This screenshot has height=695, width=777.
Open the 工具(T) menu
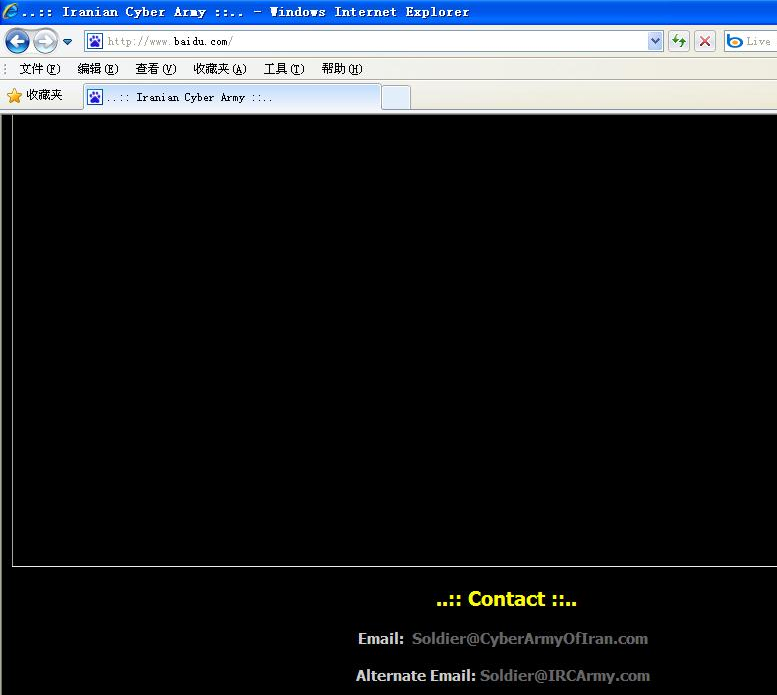coord(284,69)
